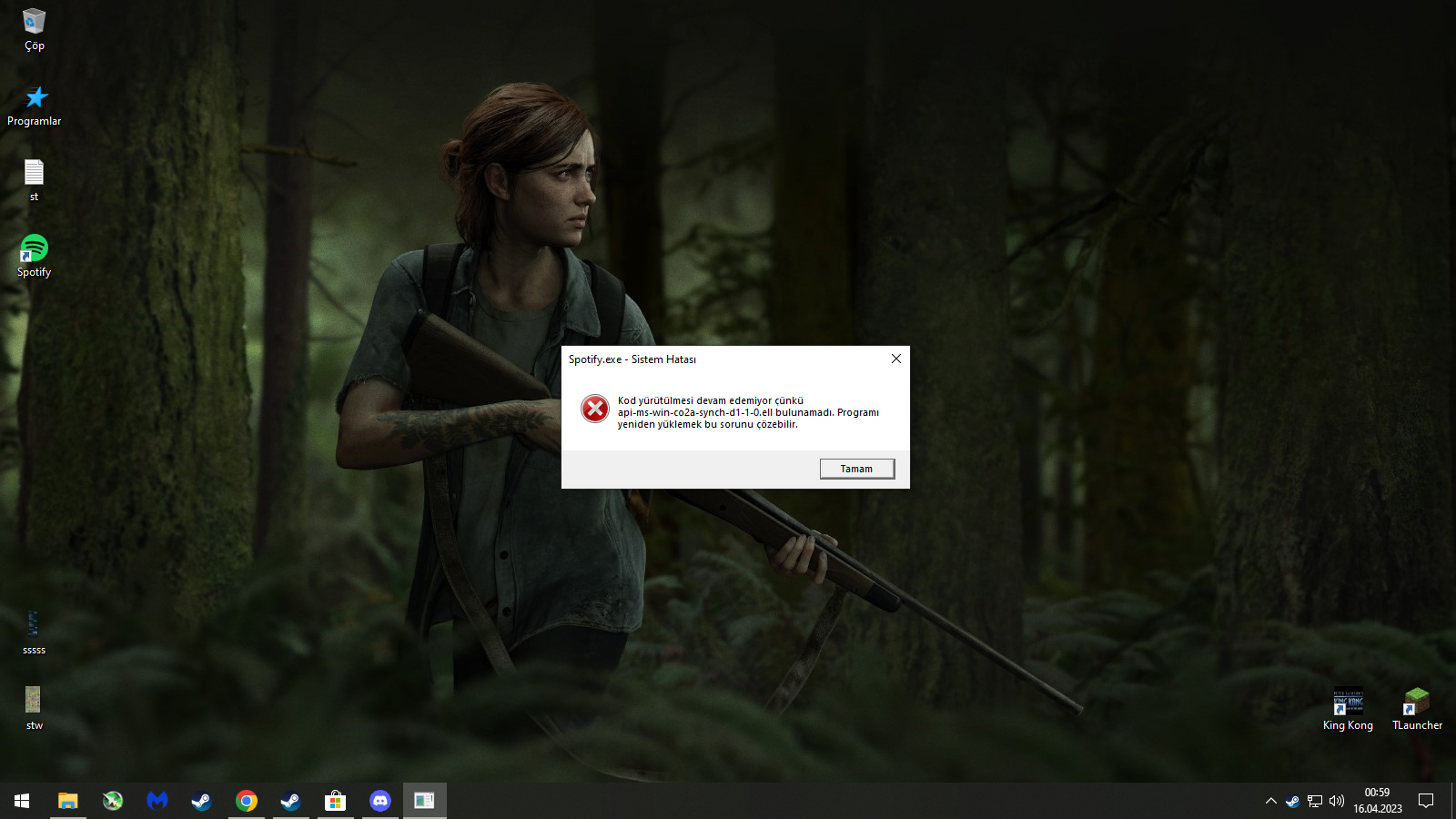Close the Spotify.exe Sistem Hatası dialog

pyautogui.click(x=896, y=359)
